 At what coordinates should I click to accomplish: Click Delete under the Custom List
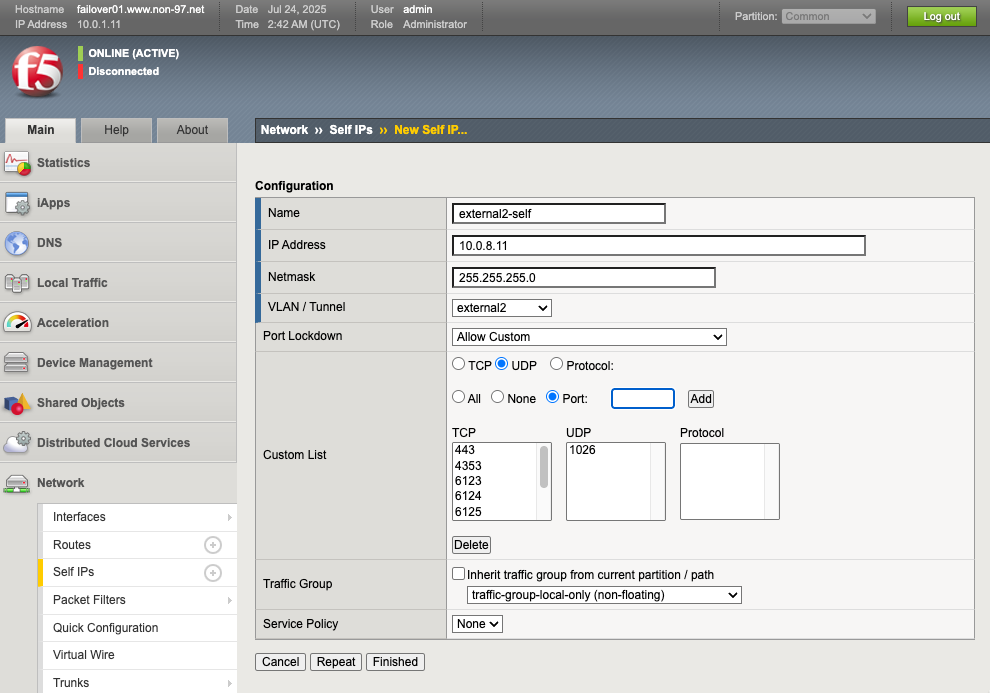coord(472,545)
